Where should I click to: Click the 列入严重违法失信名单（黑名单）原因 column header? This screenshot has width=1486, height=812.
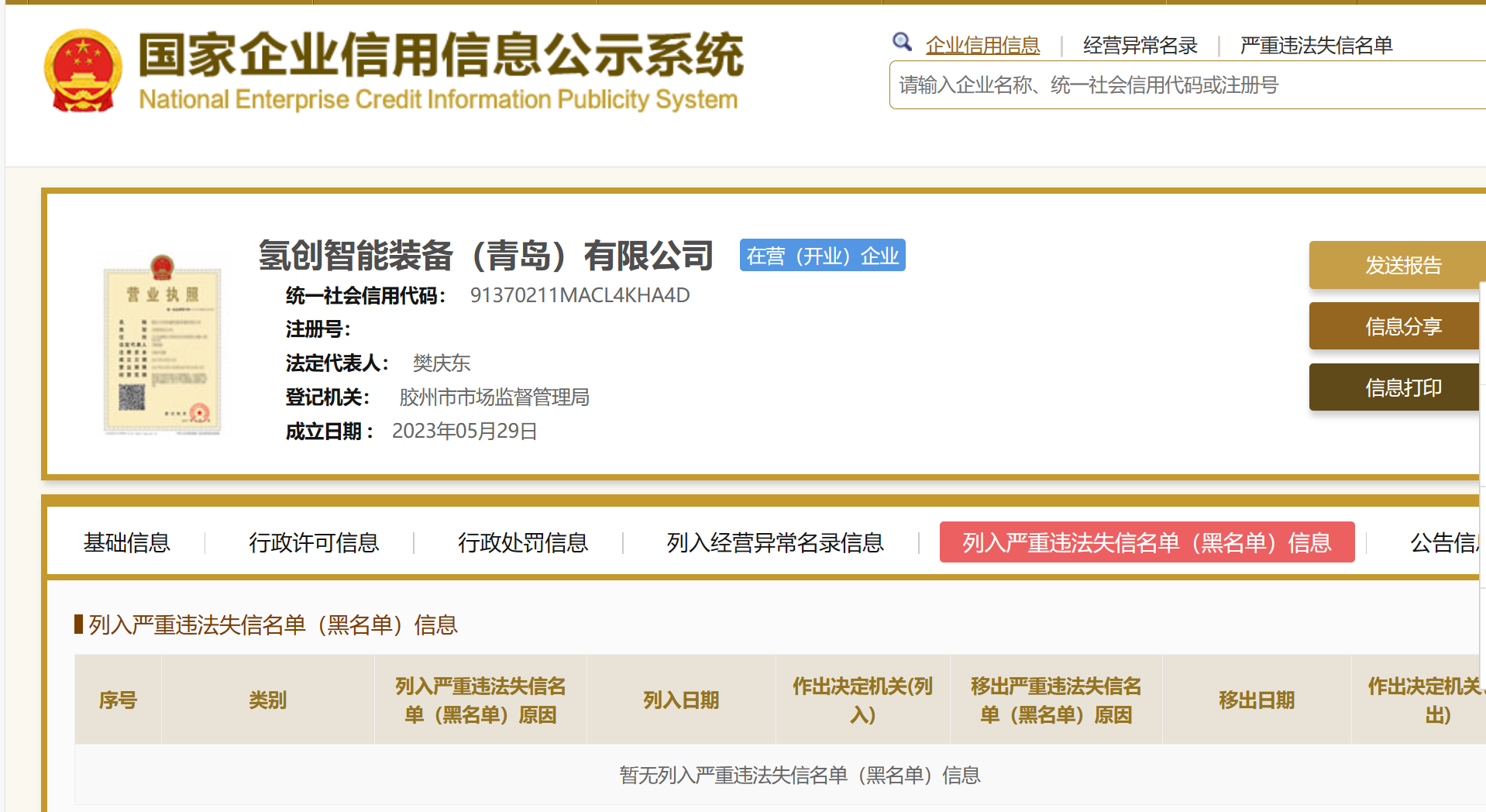(x=480, y=700)
